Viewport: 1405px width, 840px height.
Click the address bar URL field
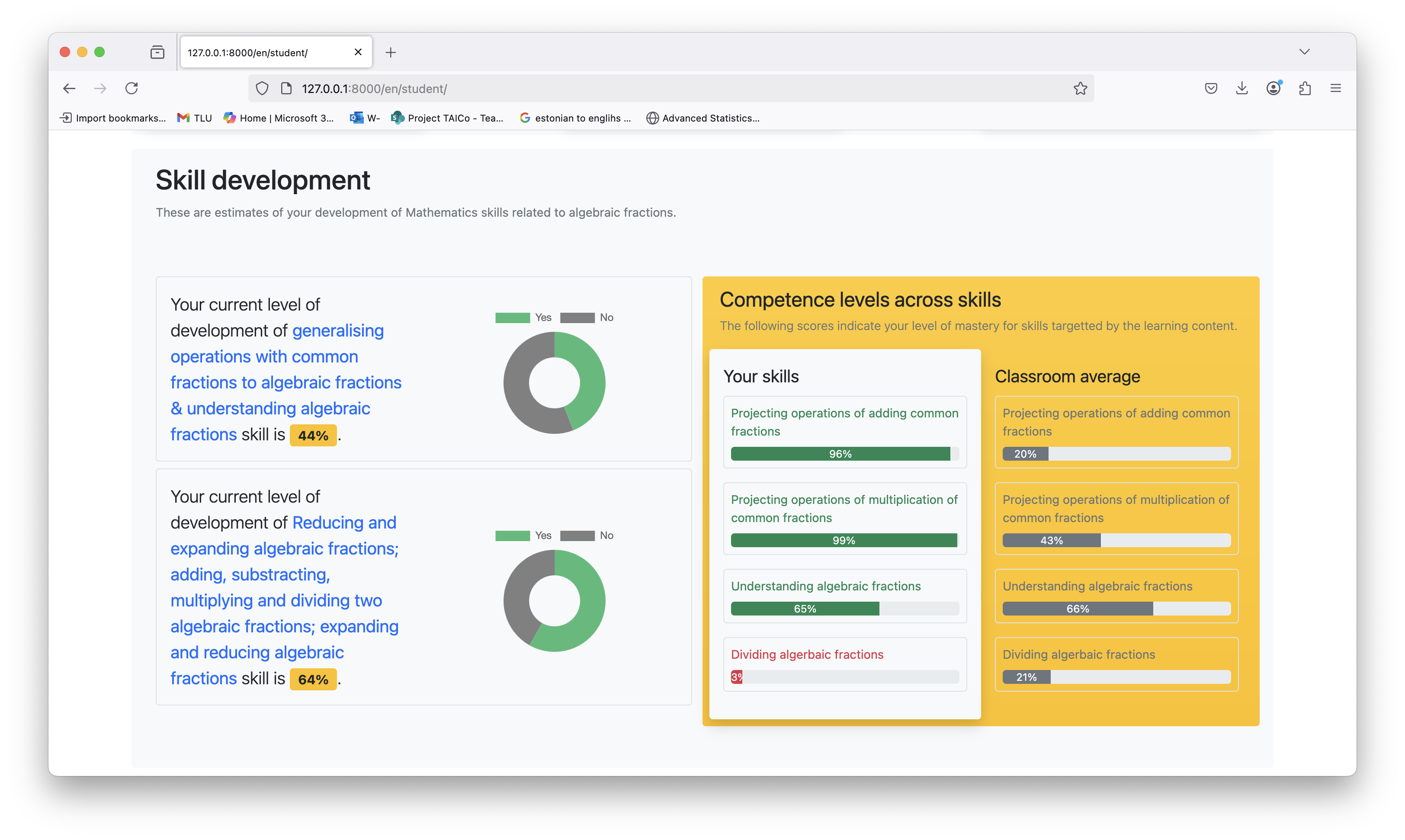point(671,88)
